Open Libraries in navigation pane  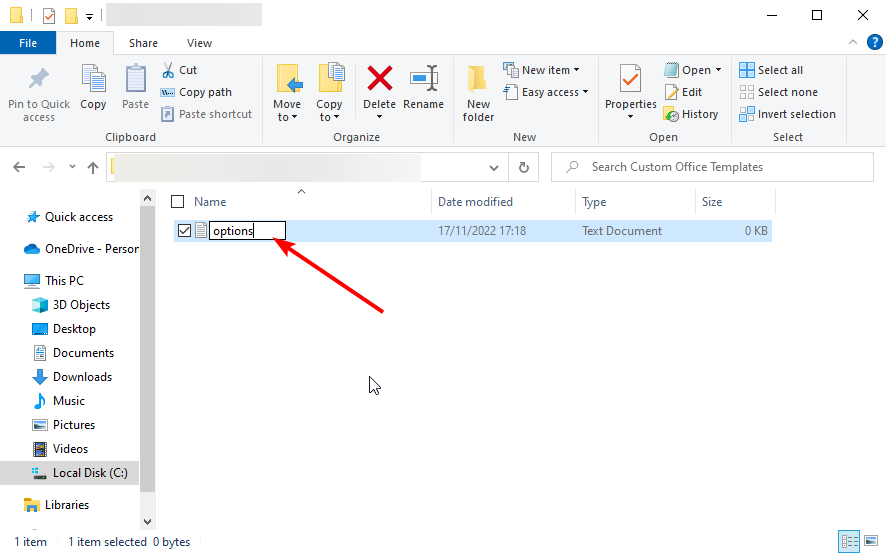(x=57, y=505)
